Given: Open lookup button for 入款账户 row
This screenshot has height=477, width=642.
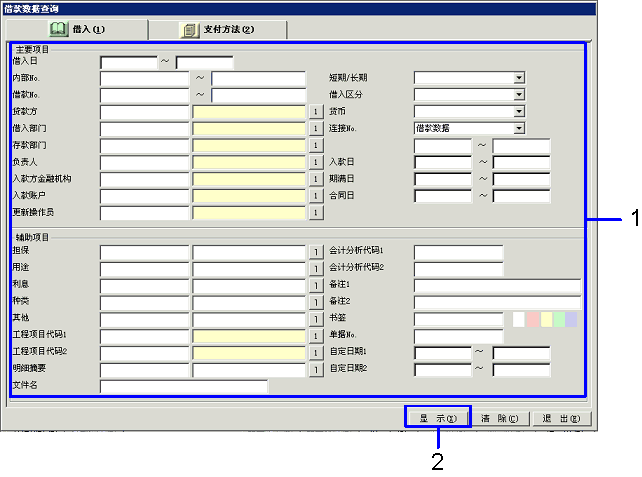Looking at the screenshot, I should pyautogui.click(x=316, y=195).
